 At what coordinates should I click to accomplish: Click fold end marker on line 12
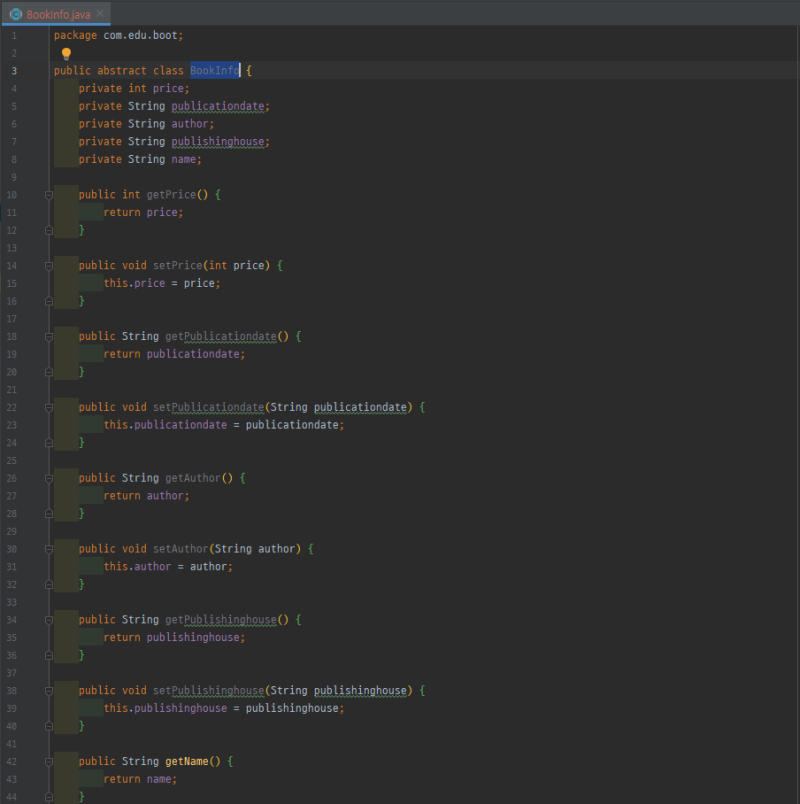pyautogui.click(x=49, y=230)
